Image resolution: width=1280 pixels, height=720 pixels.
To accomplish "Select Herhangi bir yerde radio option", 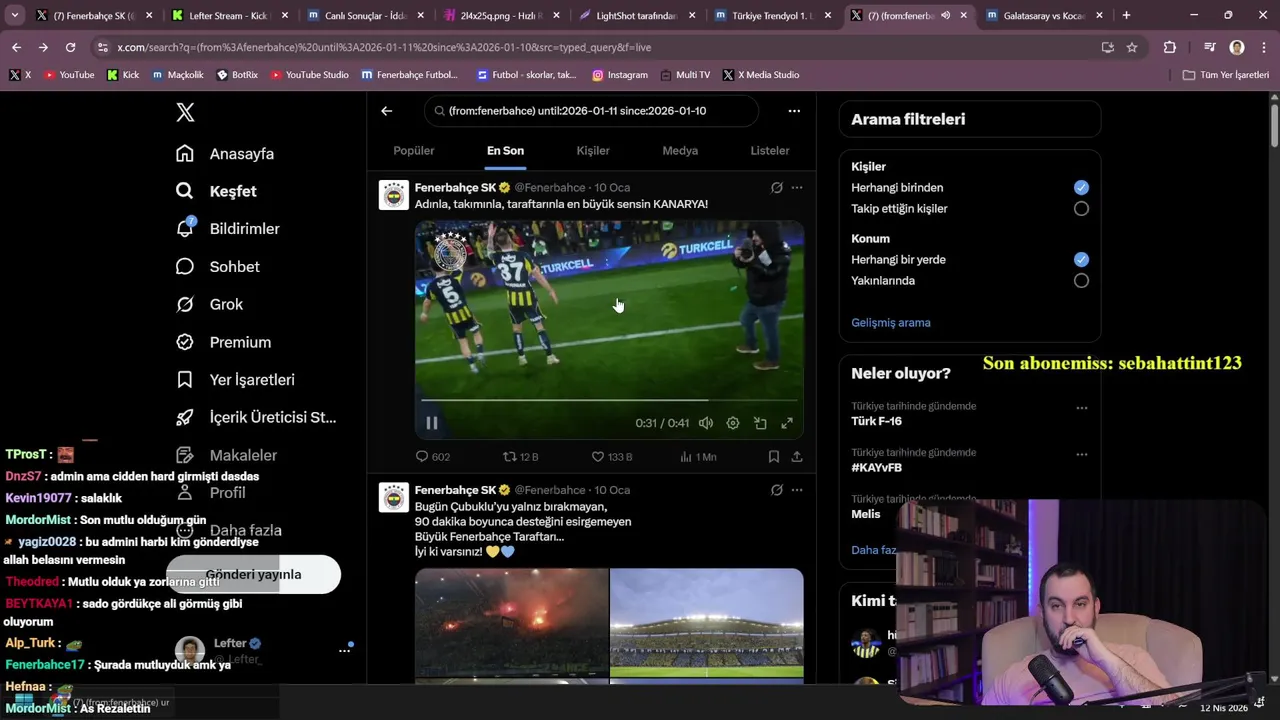I will pyautogui.click(x=1081, y=260).
